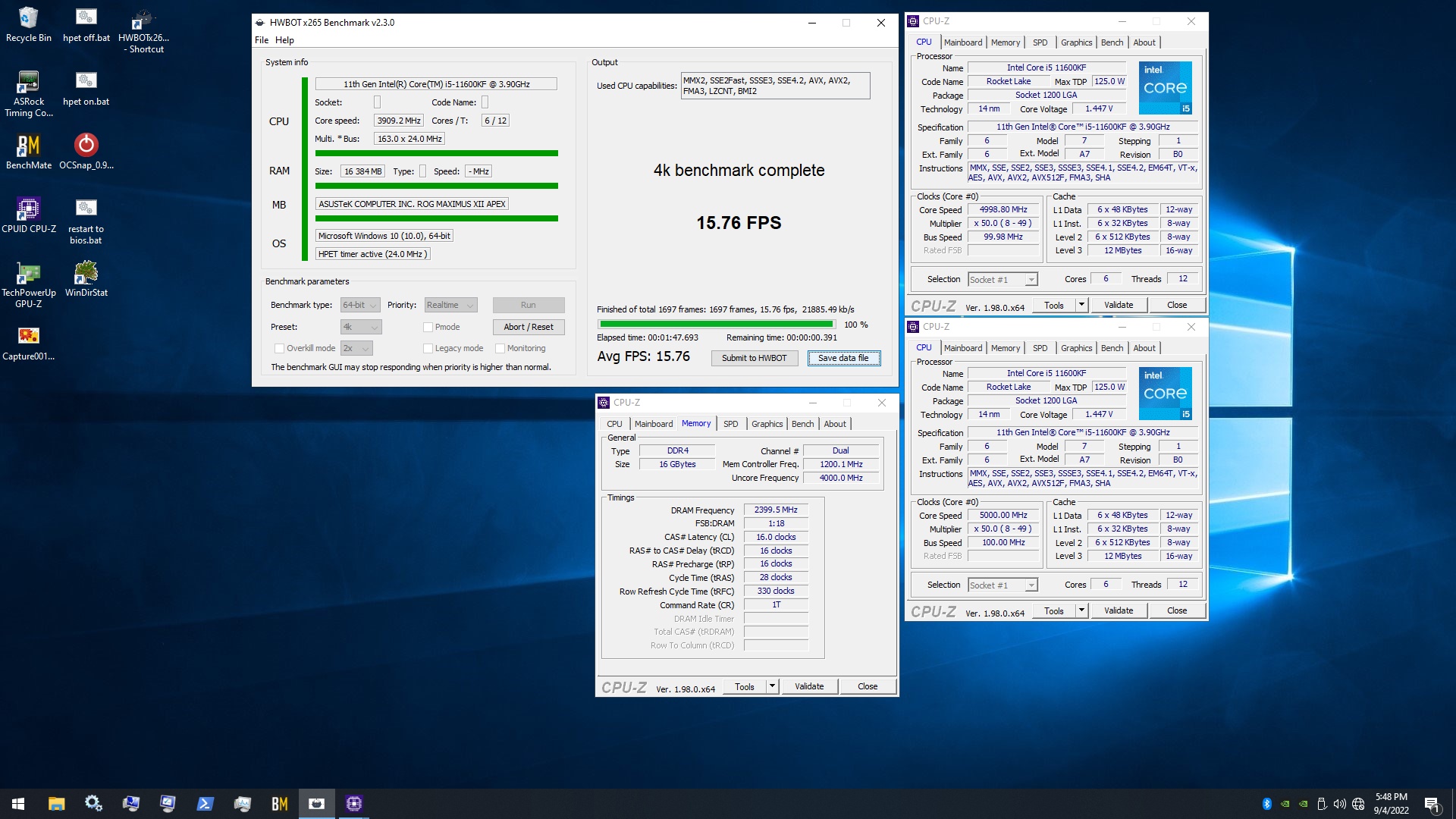
Task: Launch CPUID CPU-Z desktop shortcut
Action: pos(28,216)
